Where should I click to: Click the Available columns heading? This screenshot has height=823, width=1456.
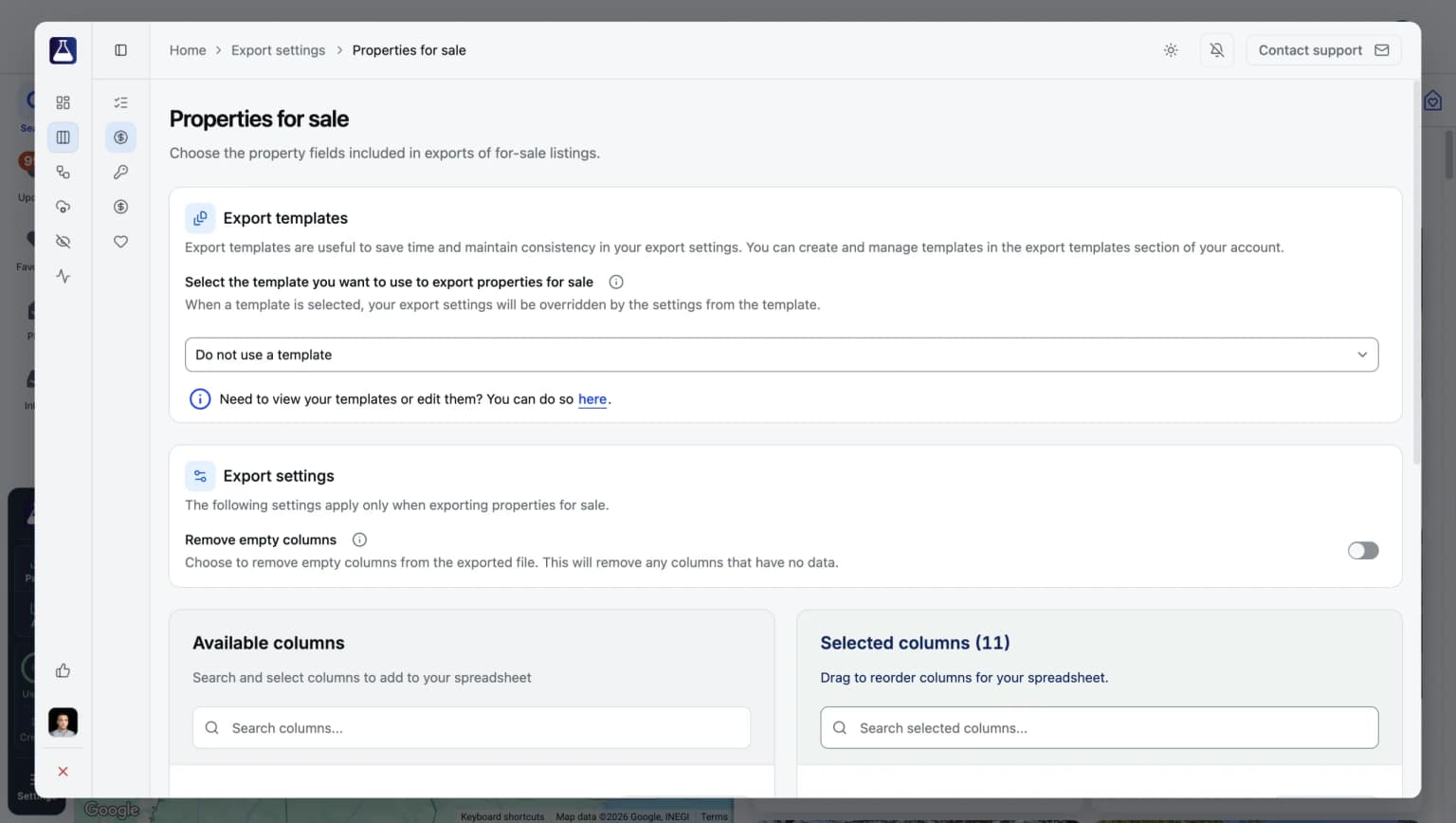(268, 643)
